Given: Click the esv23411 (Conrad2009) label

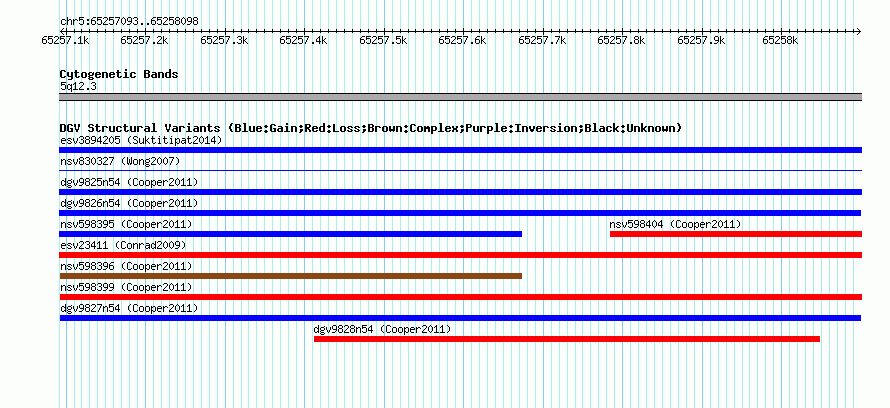Looking at the screenshot, I should [123, 245].
